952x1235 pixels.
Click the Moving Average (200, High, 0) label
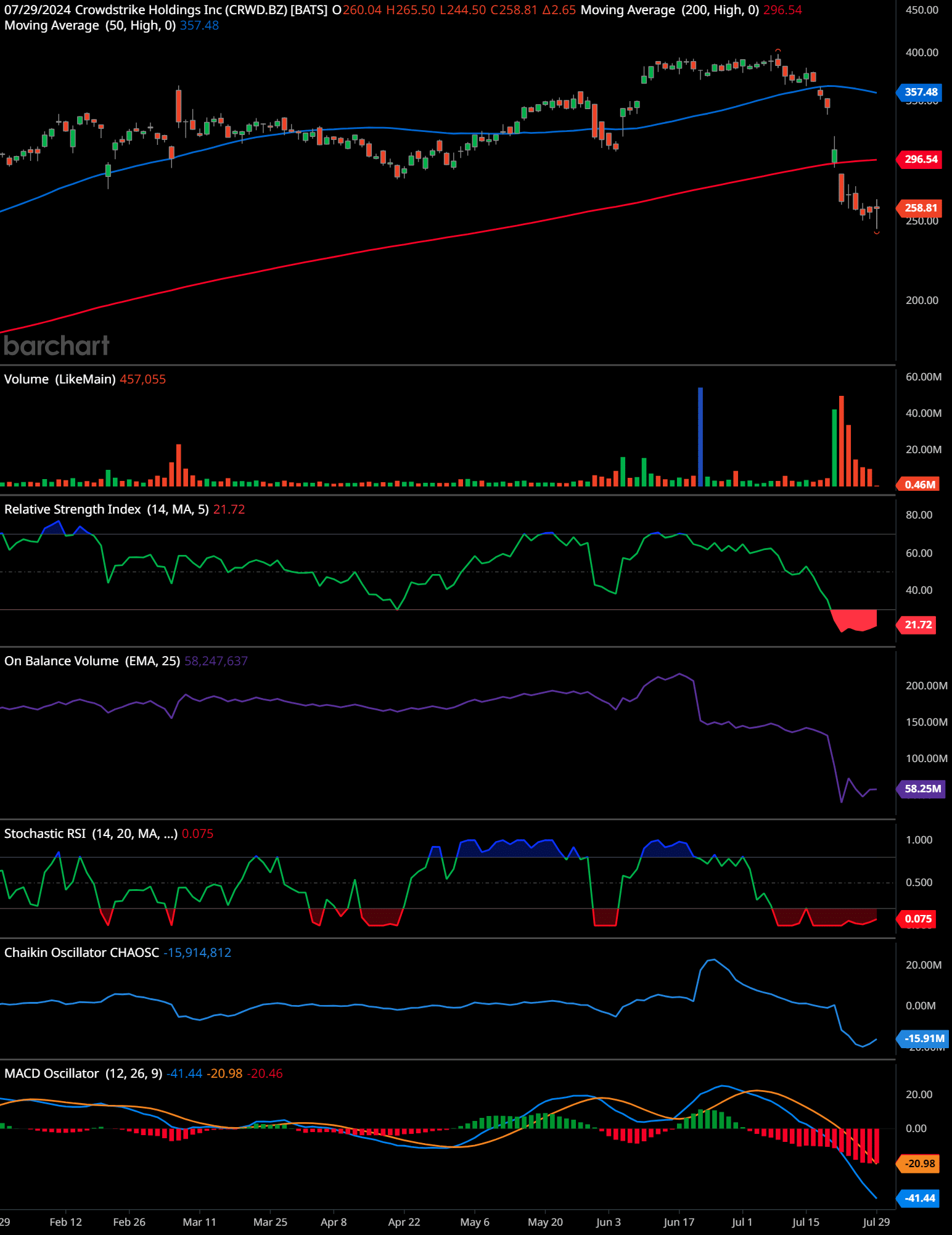coord(670,10)
